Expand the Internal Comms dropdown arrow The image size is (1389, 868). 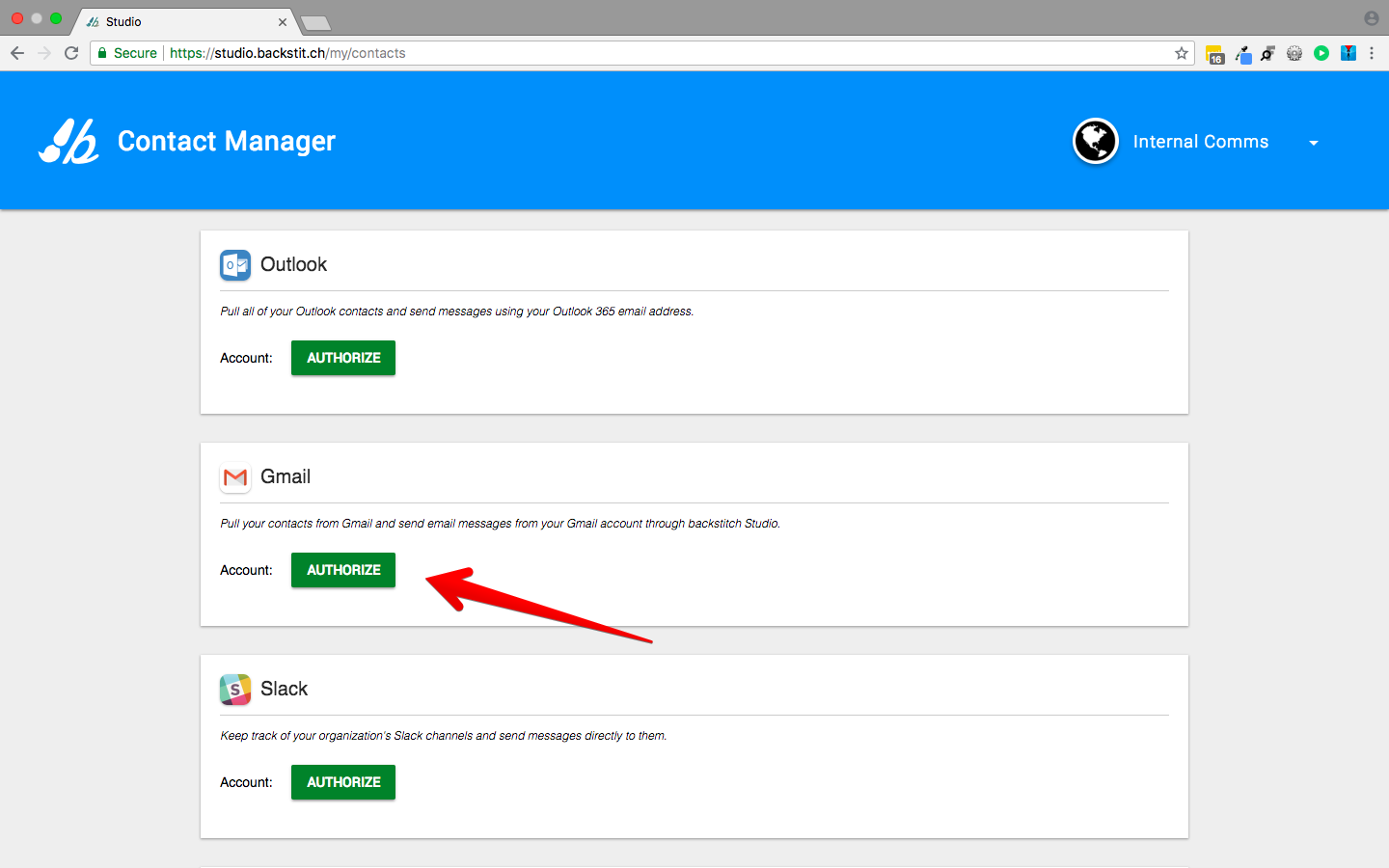[x=1314, y=143]
